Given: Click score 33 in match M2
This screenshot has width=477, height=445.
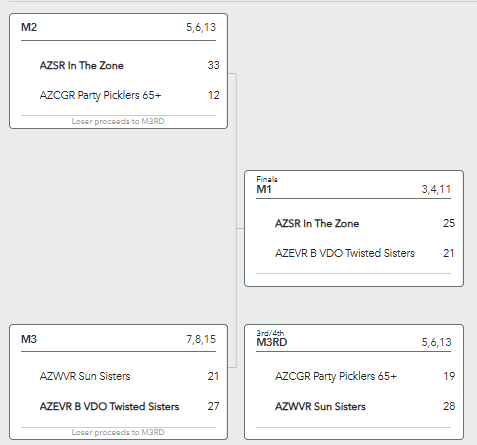Looking at the screenshot, I should click(x=213, y=65).
